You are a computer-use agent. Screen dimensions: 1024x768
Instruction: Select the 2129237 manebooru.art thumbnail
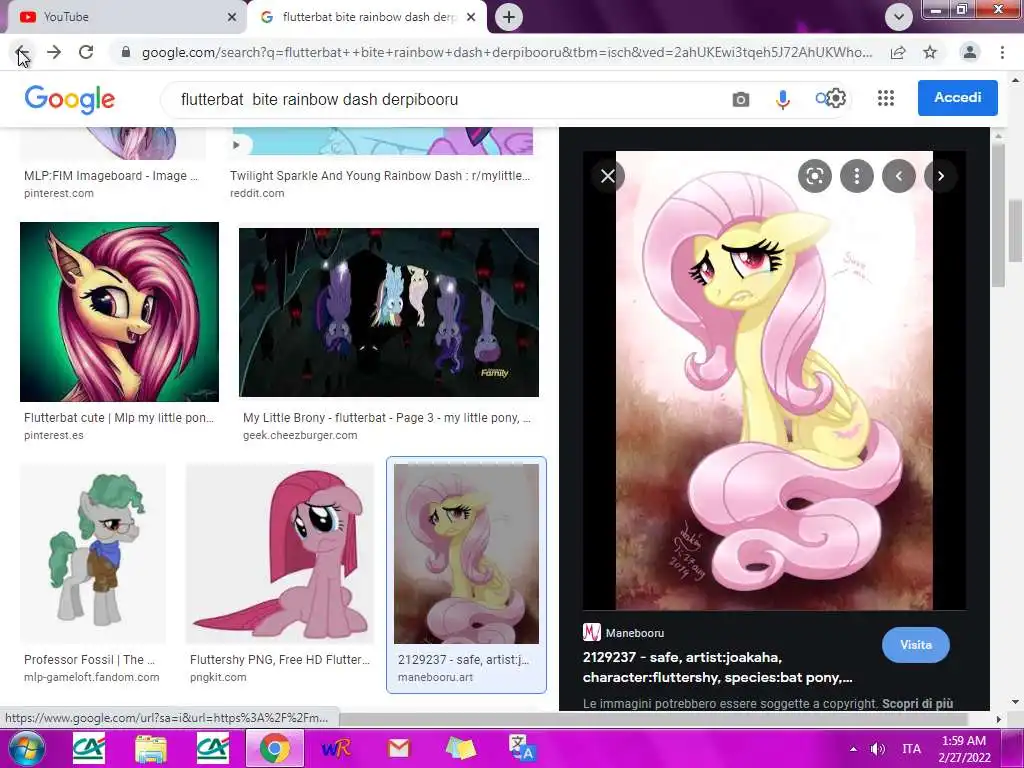(x=466, y=554)
